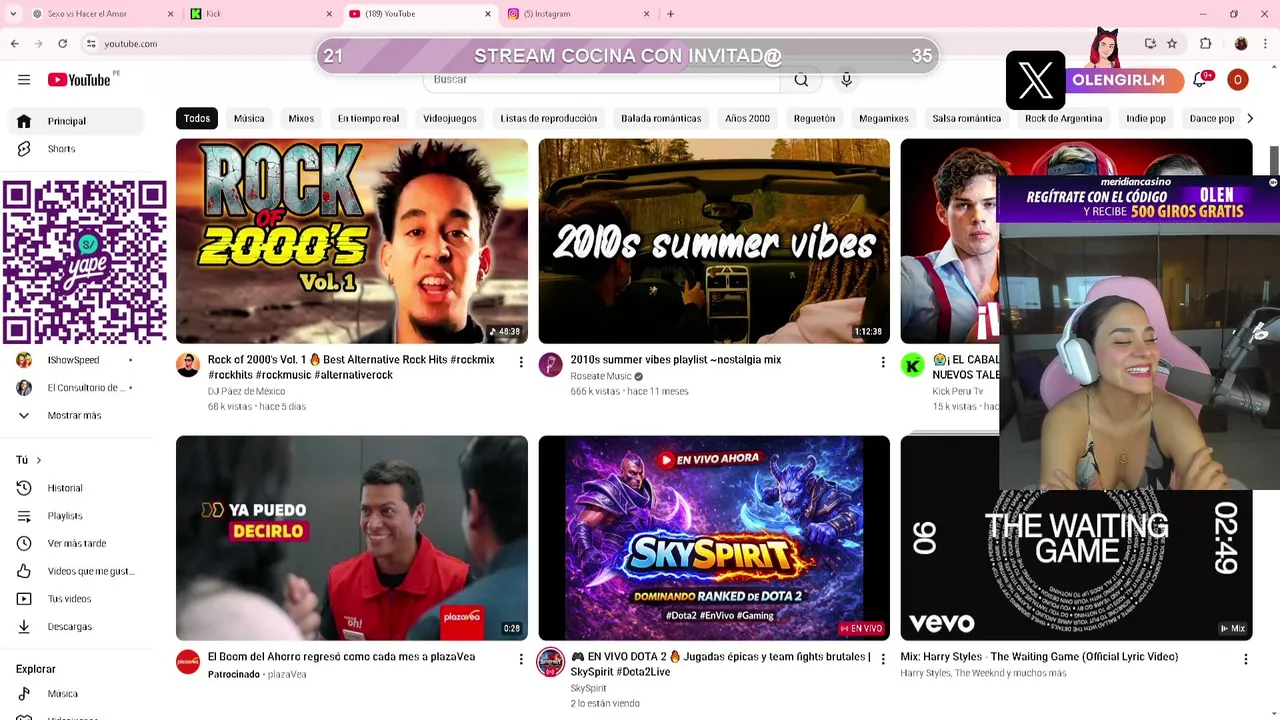The image size is (1280, 720).
Task: Open options for Harry Styles mix
Action: 1245,659
